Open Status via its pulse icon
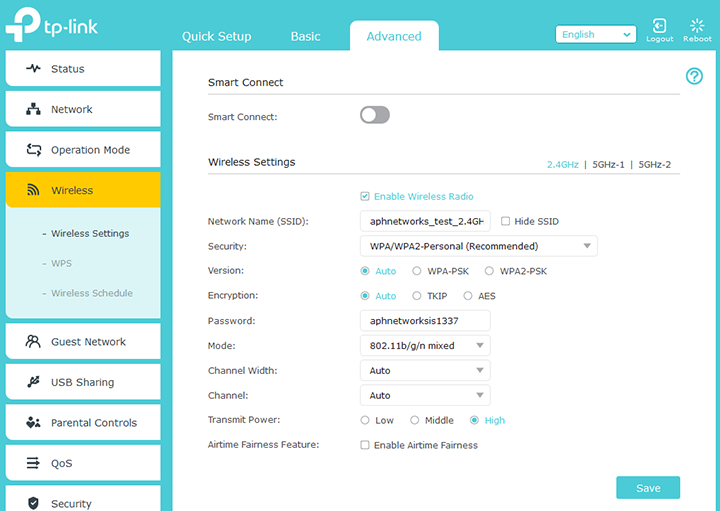Viewport: 720px width, 511px height. (33, 69)
